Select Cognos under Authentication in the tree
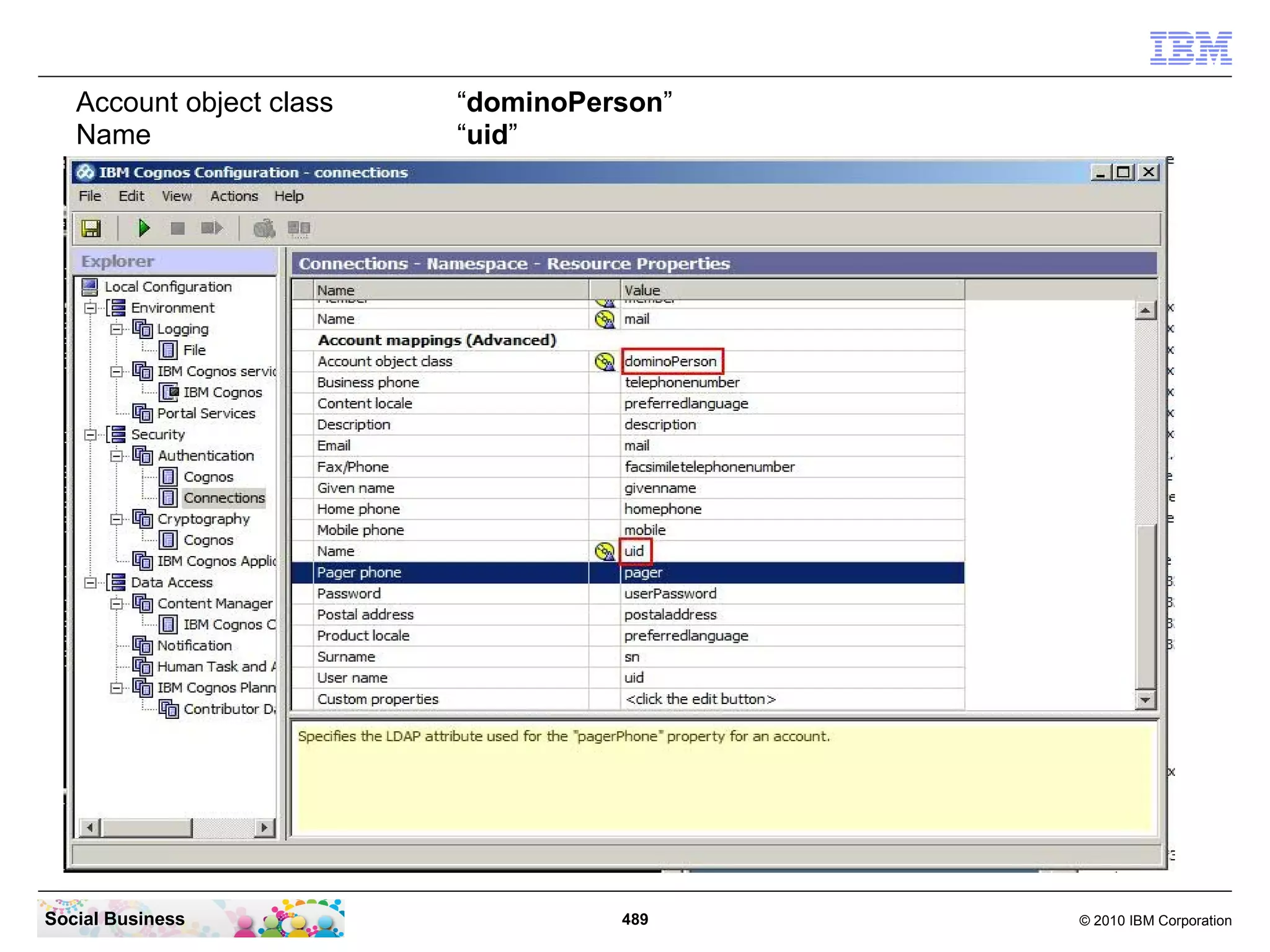The height and width of the screenshot is (952, 1270). 208,477
